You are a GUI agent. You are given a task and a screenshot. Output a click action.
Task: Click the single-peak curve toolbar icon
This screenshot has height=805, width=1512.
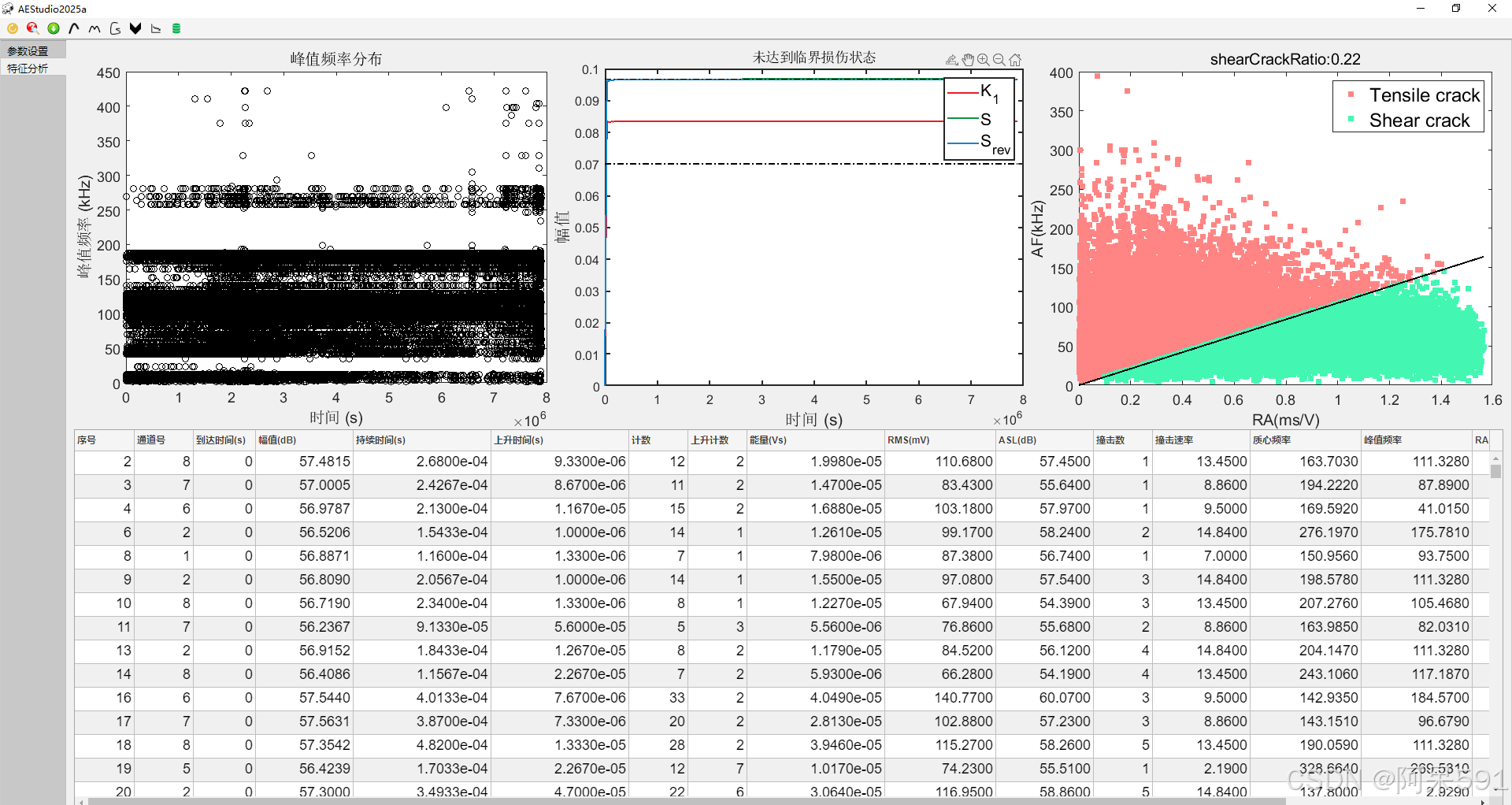point(74,28)
